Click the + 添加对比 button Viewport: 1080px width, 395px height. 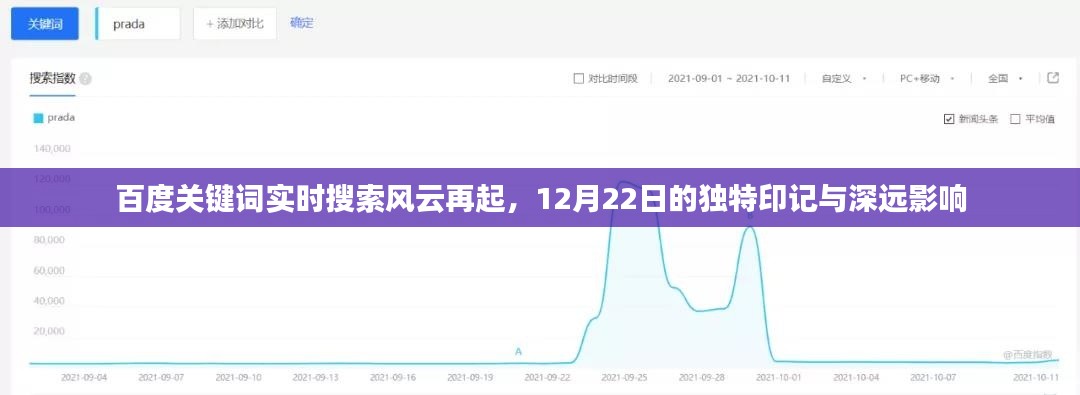[x=235, y=24]
